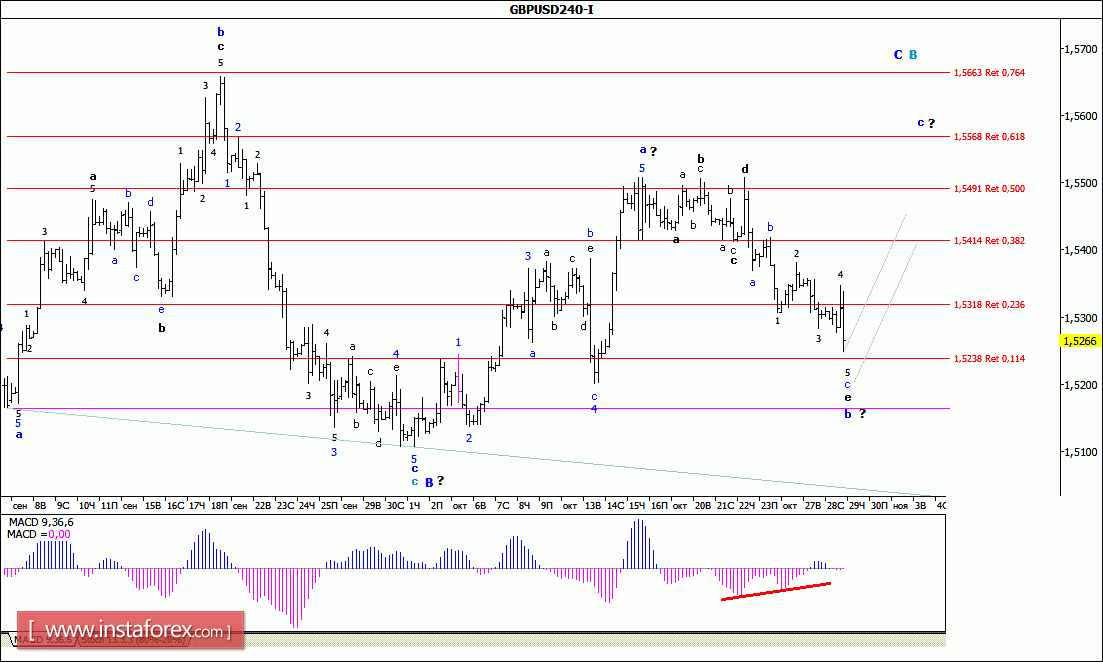Click the 1,5491 Ret 0,500 level label
Viewport: 1103px width, 662px height.
pos(988,187)
